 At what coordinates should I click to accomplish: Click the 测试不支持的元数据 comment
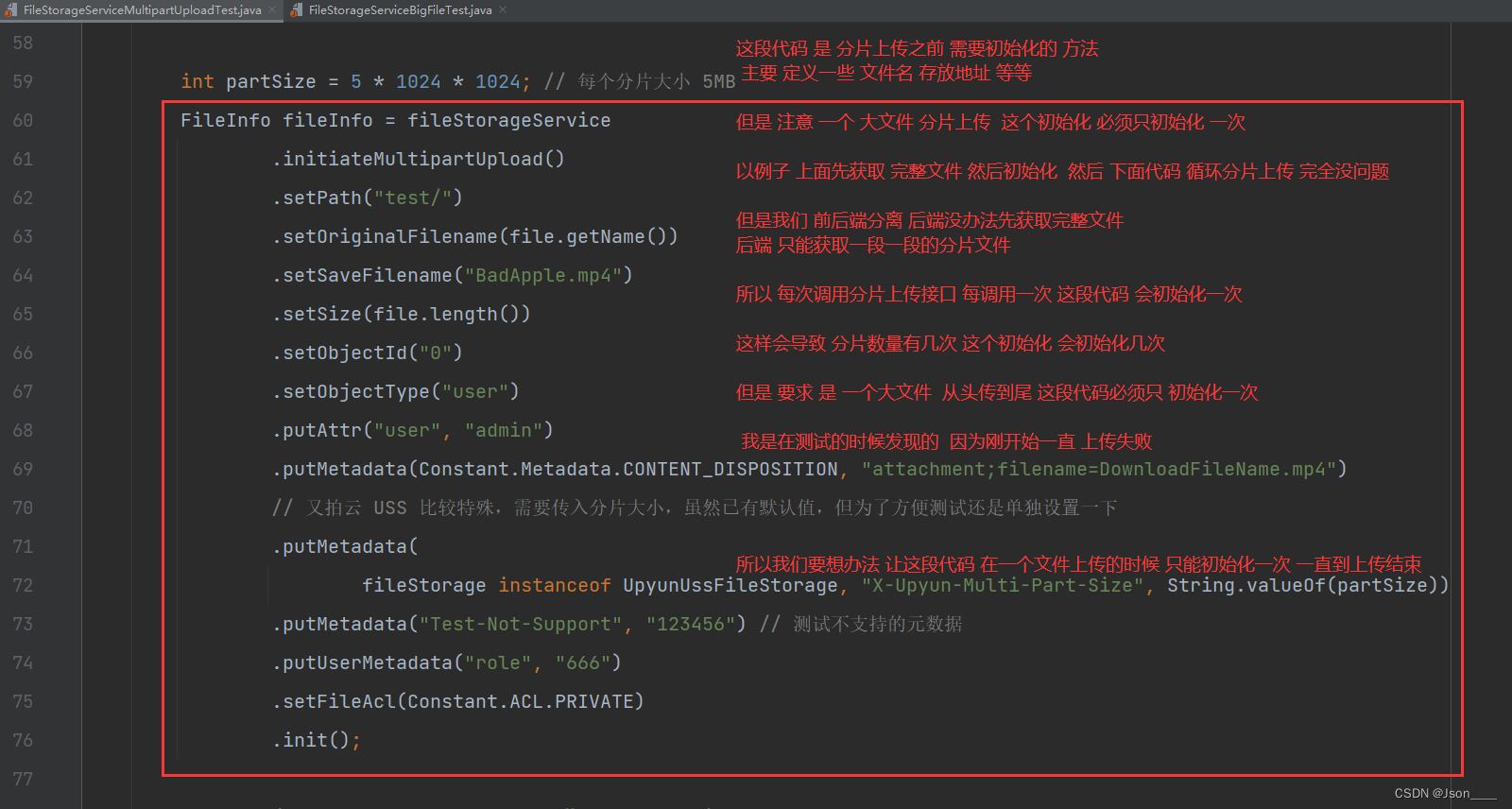tap(861, 624)
